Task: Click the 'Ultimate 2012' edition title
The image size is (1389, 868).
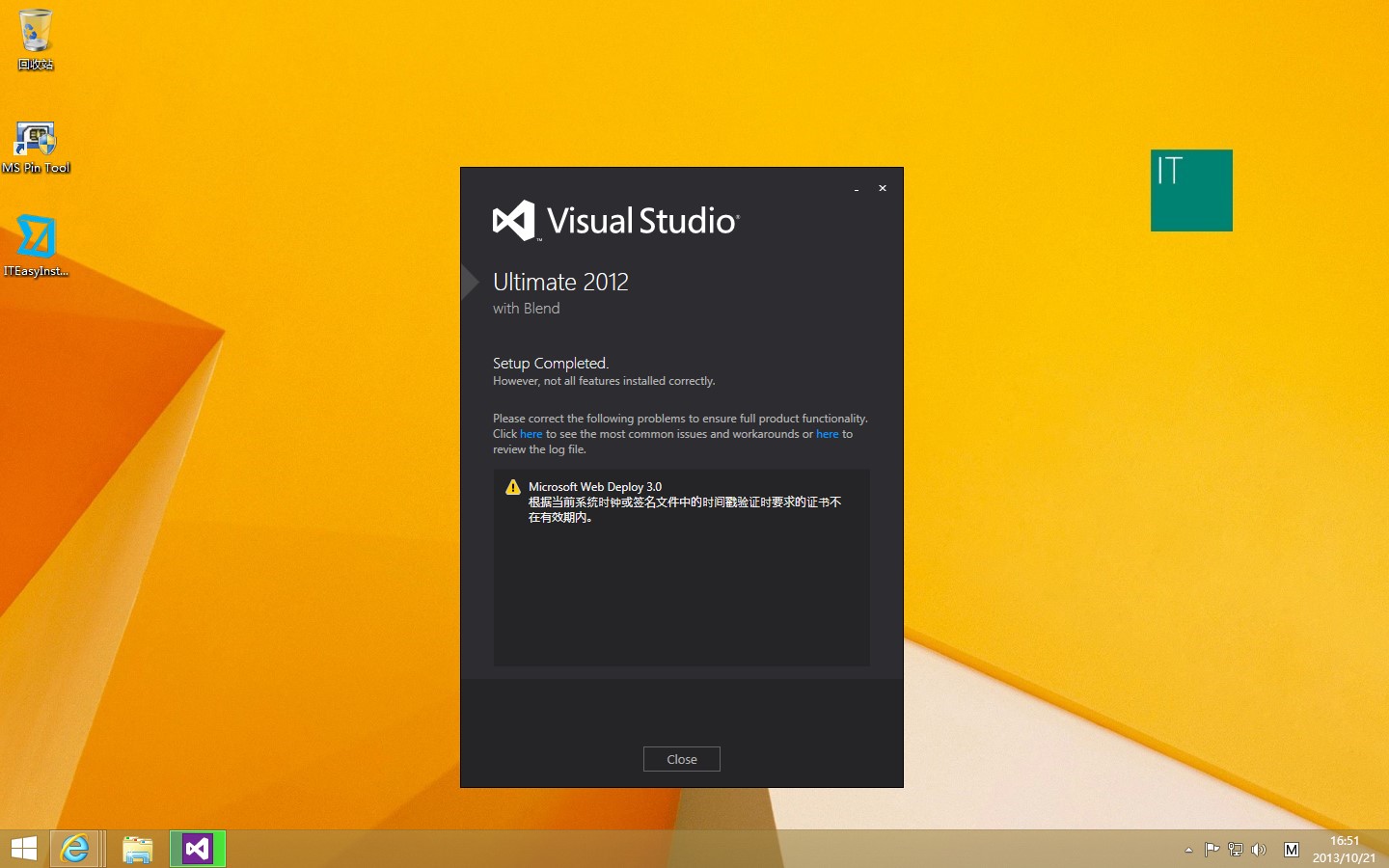Action: pos(560,282)
